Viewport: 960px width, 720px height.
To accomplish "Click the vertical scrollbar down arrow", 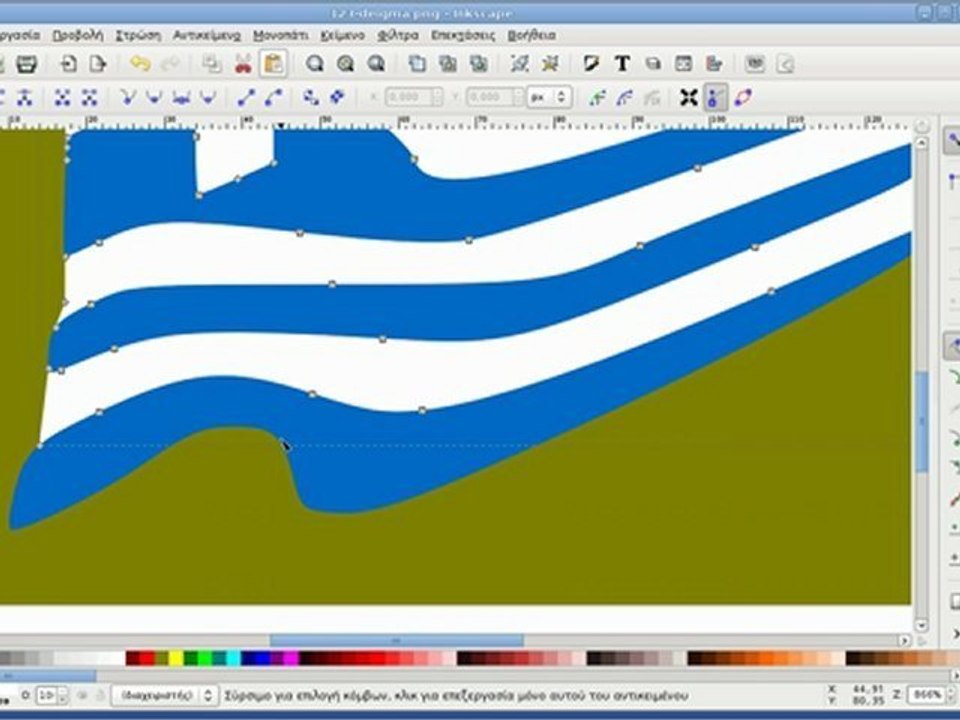I will click(x=921, y=626).
